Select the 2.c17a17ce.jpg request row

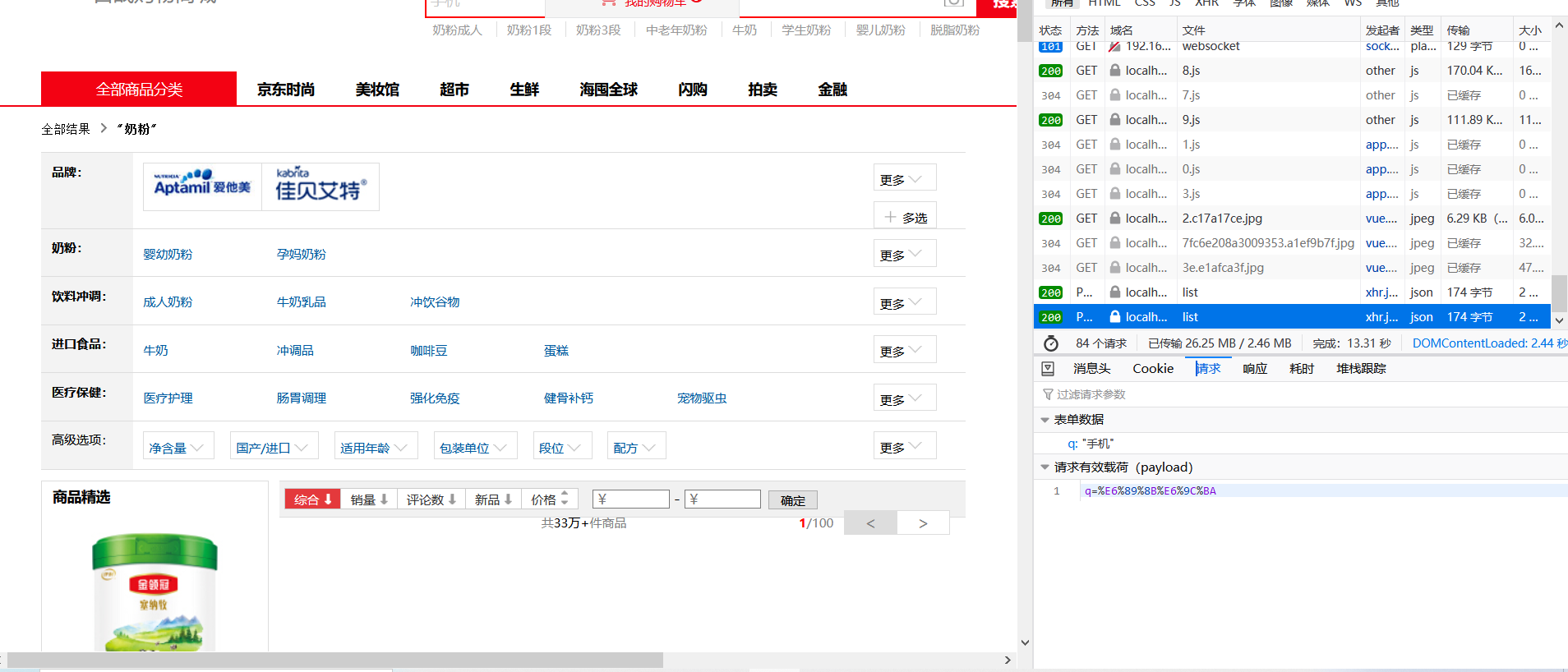[x=1292, y=219]
